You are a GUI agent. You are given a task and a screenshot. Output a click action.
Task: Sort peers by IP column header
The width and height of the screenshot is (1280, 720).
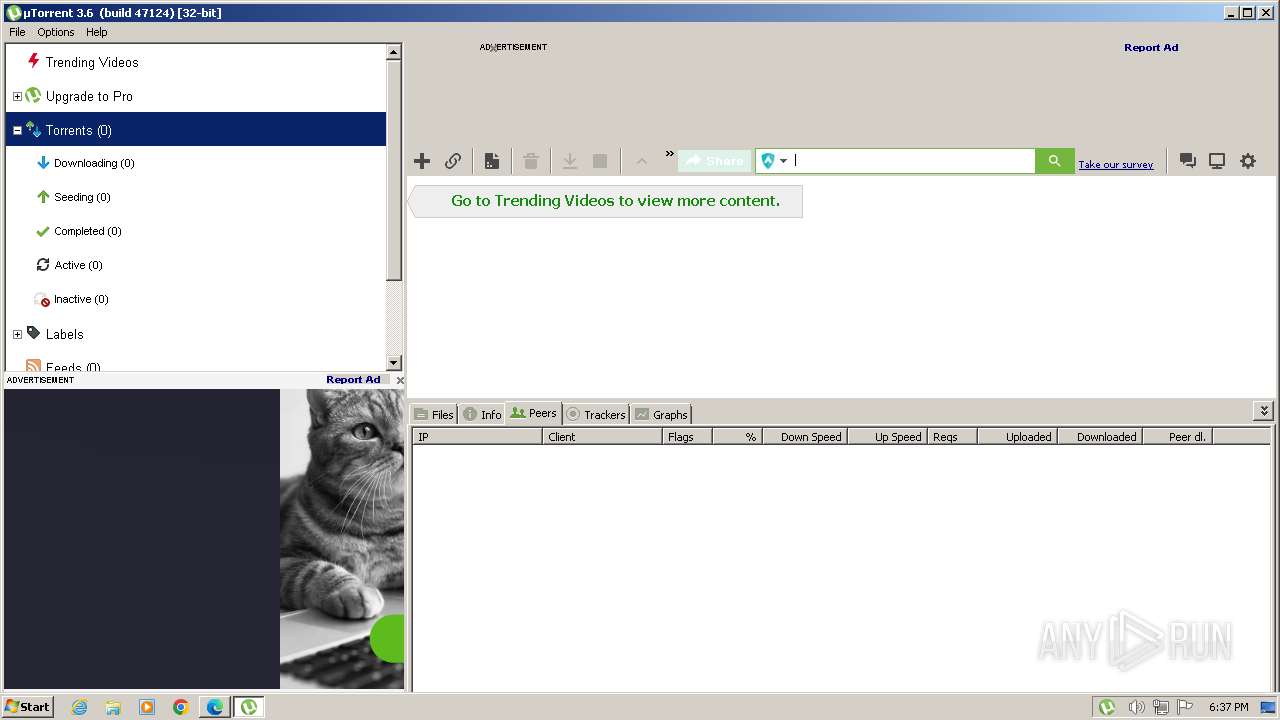point(478,437)
